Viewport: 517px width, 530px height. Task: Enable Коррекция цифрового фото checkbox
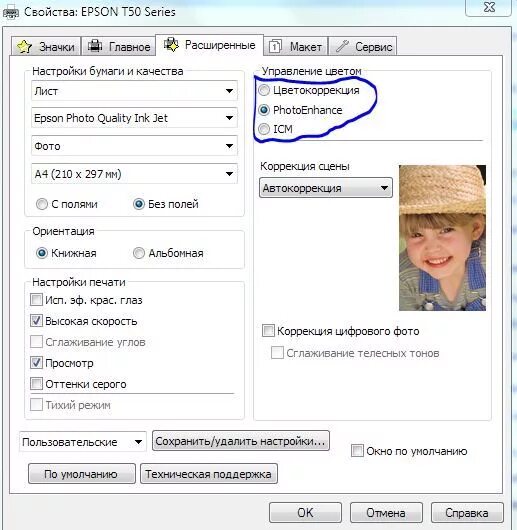pyautogui.click(x=268, y=331)
